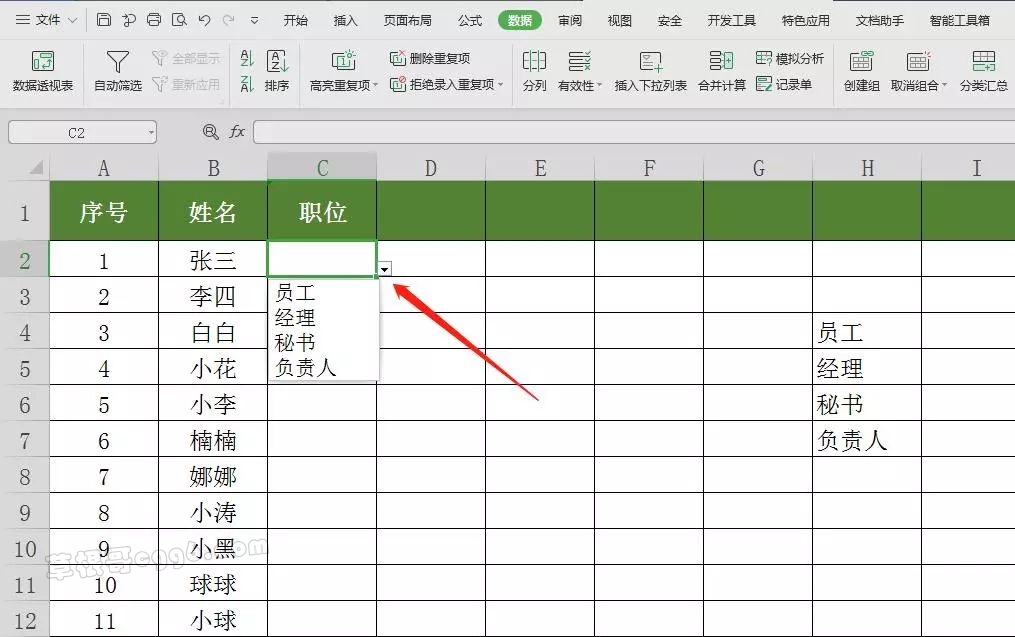Open the name box dropdown showing C2
The height and width of the screenshot is (637, 1015).
150,132
